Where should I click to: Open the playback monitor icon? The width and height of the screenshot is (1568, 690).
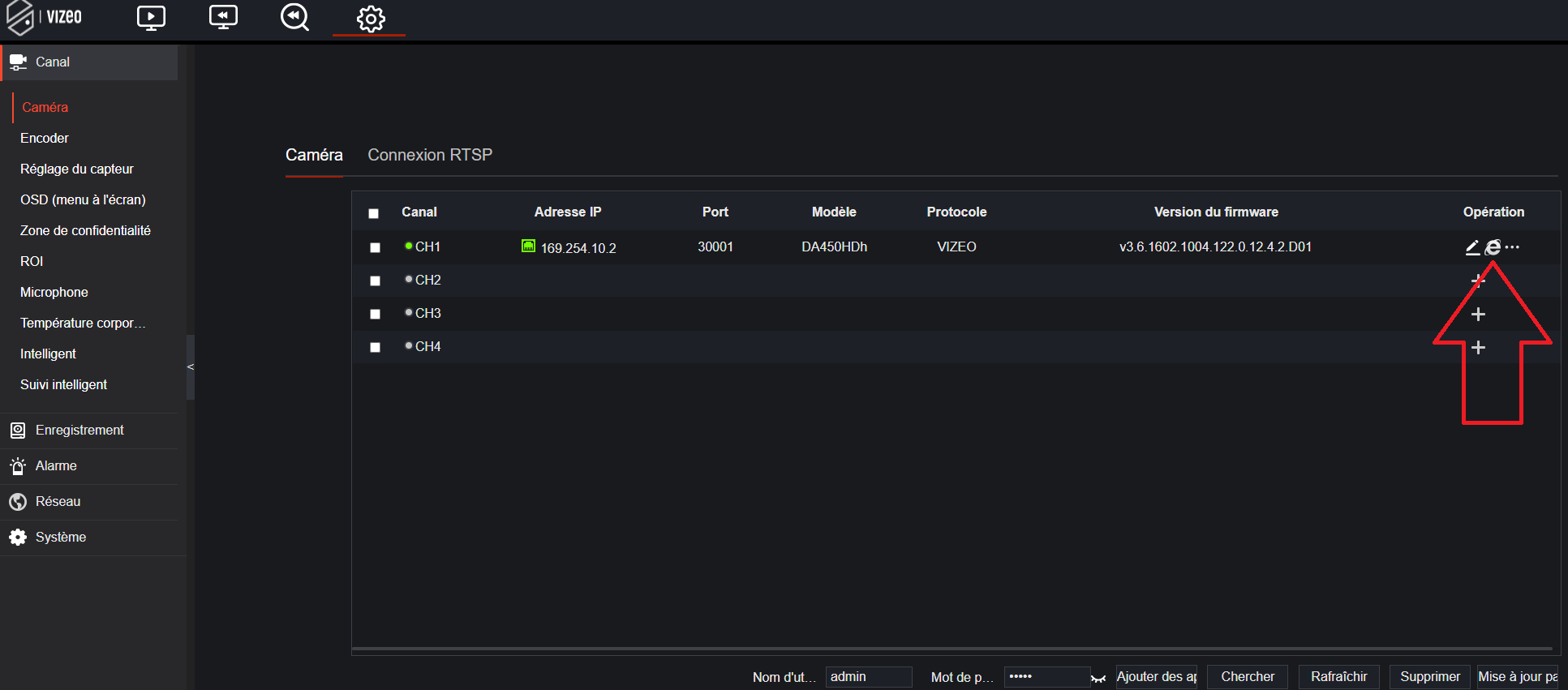(x=223, y=18)
